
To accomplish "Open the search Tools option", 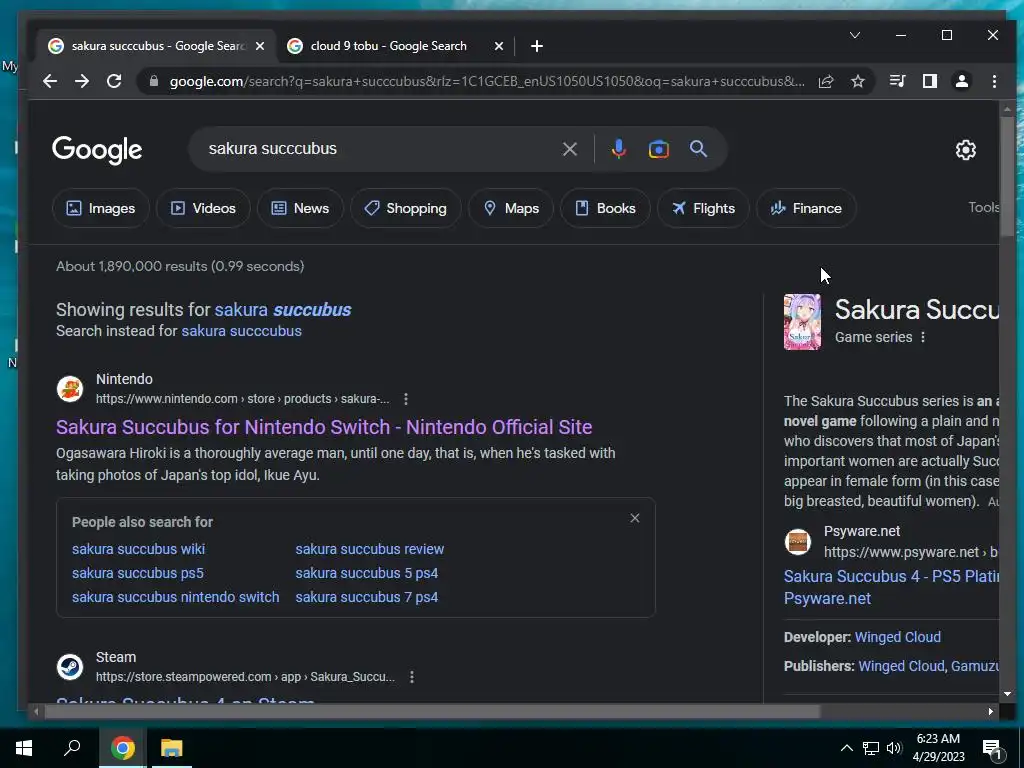I will [984, 207].
